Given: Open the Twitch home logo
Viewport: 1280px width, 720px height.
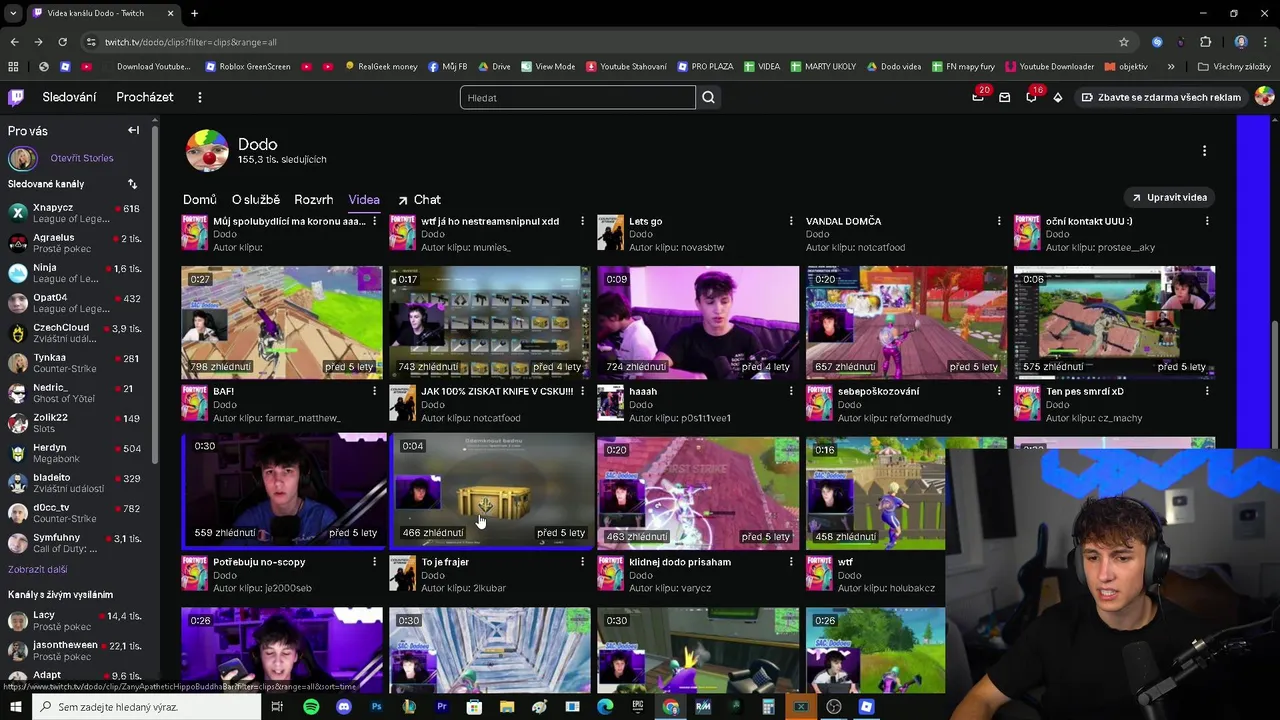Looking at the screenshot, I should 16,97.
